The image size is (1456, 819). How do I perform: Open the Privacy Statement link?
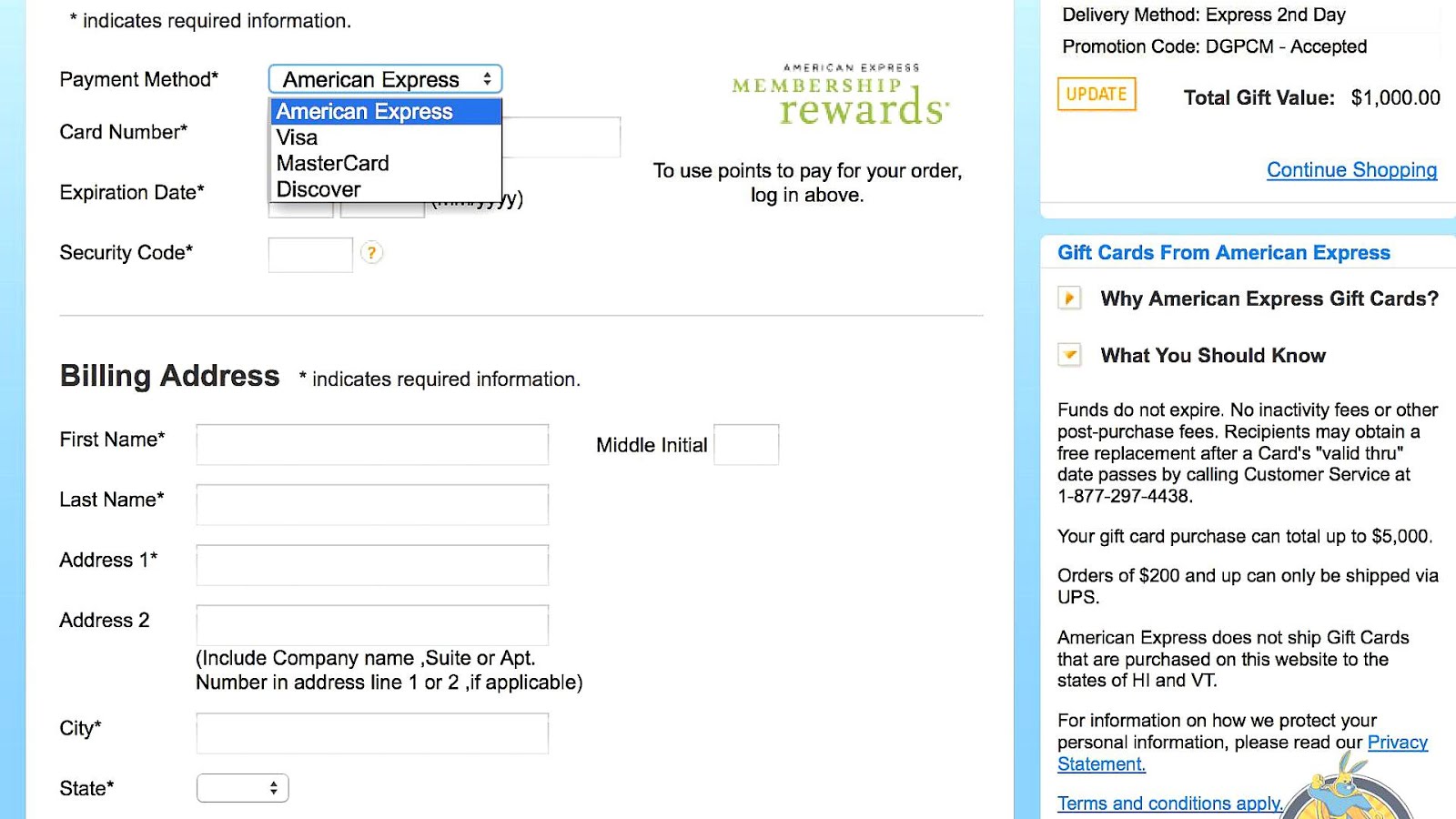1243,753
